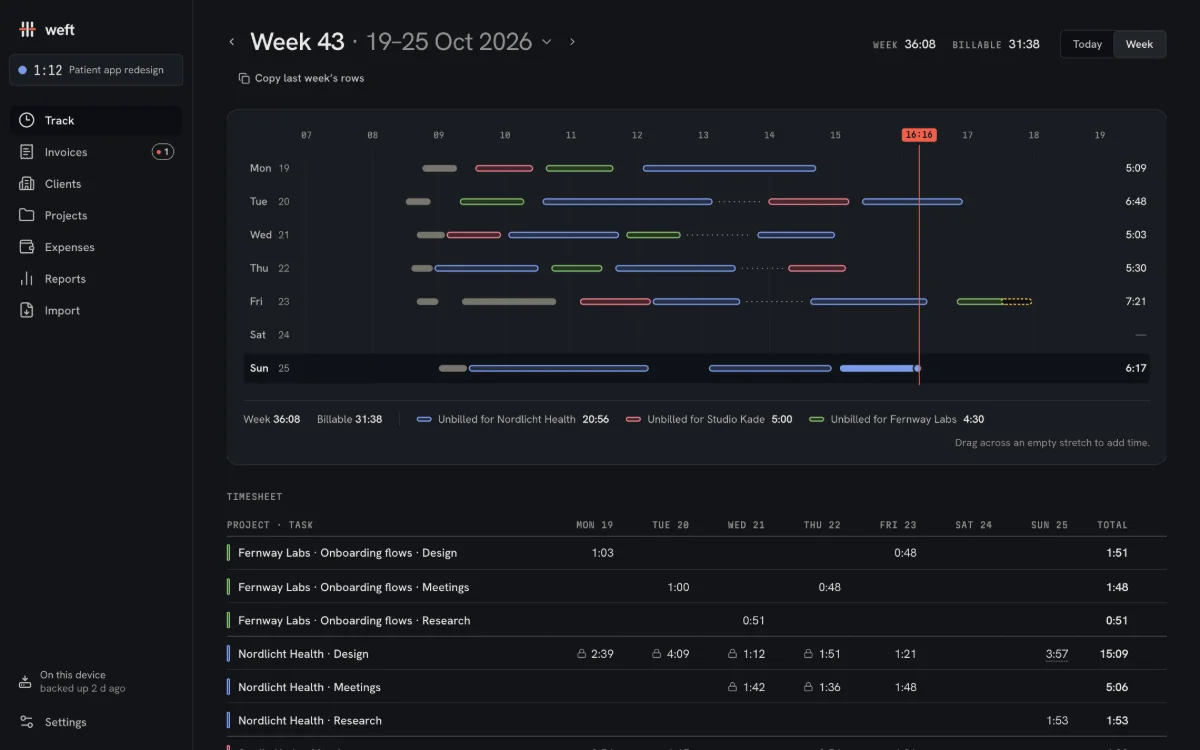The height and width of the screenshot is (750, 1200).
Task: Click Tuesday's 6:48 daily total
Action: (x=1135, y=201)
